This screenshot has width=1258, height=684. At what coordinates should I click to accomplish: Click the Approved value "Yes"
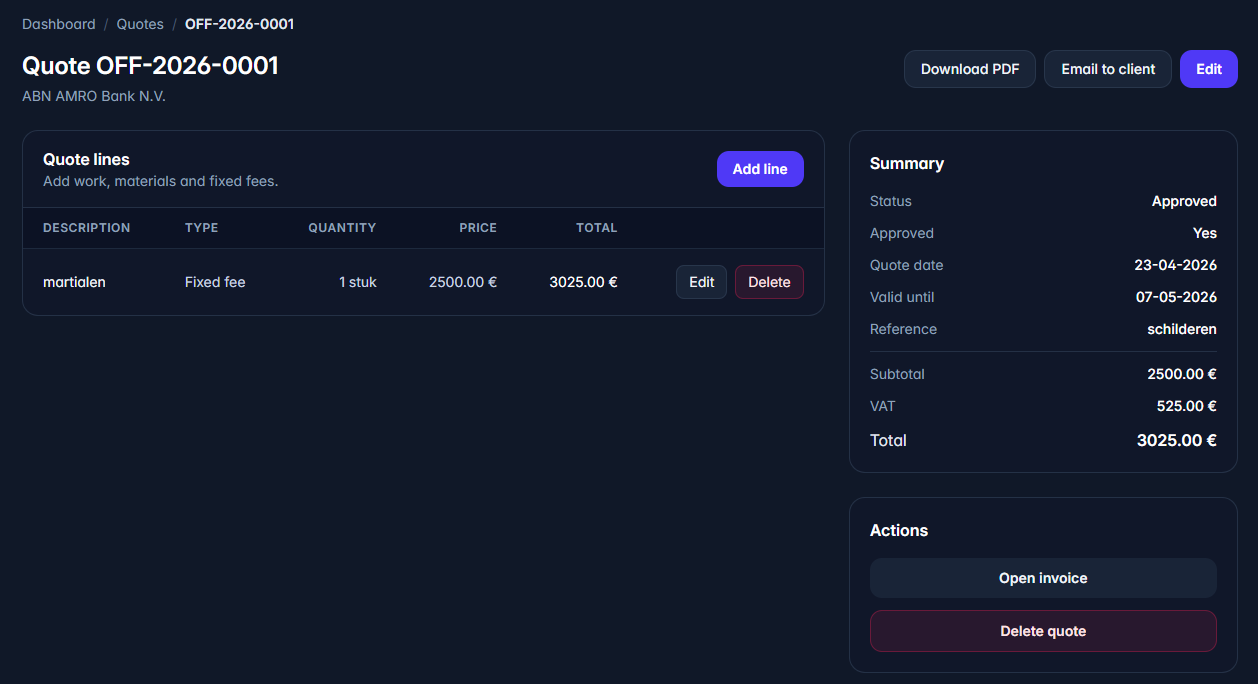tap(1205, 233)
